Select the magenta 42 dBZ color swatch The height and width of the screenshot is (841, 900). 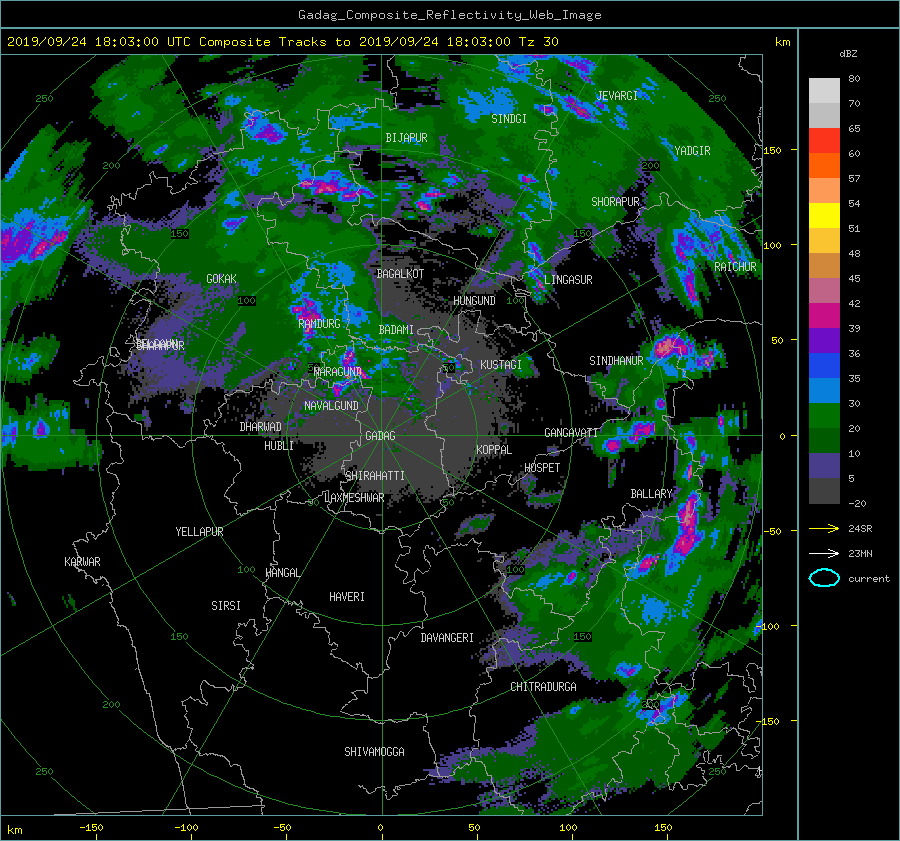[824, 315]
